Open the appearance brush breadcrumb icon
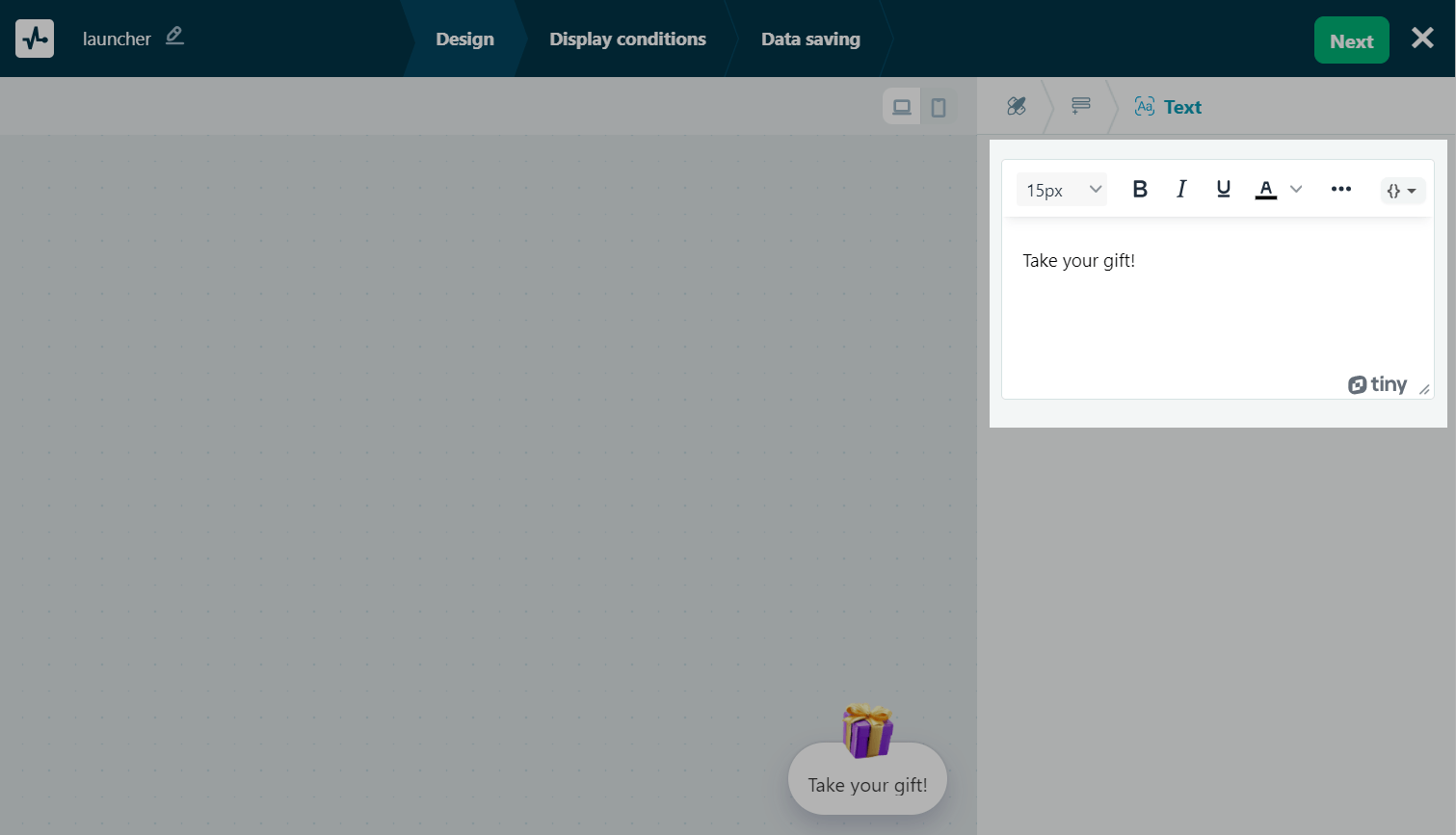The image size is (1456, 835). [x=1017, y=106]
